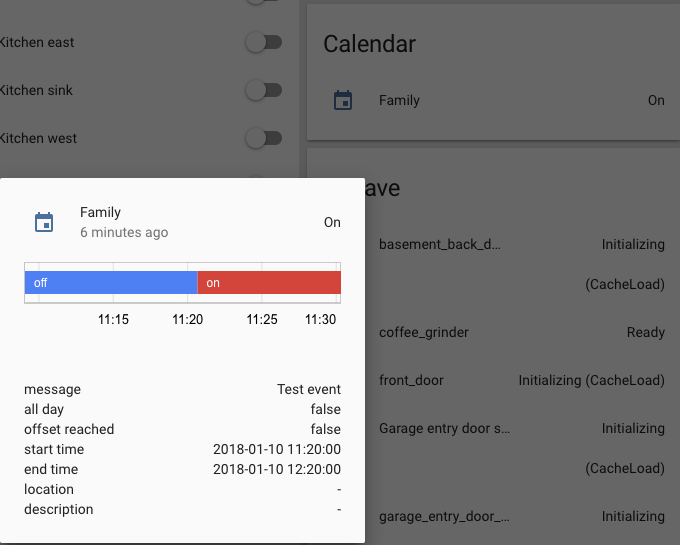Toggle the Kitchen sink switch

pyautogui.click(x=264, y=90)
